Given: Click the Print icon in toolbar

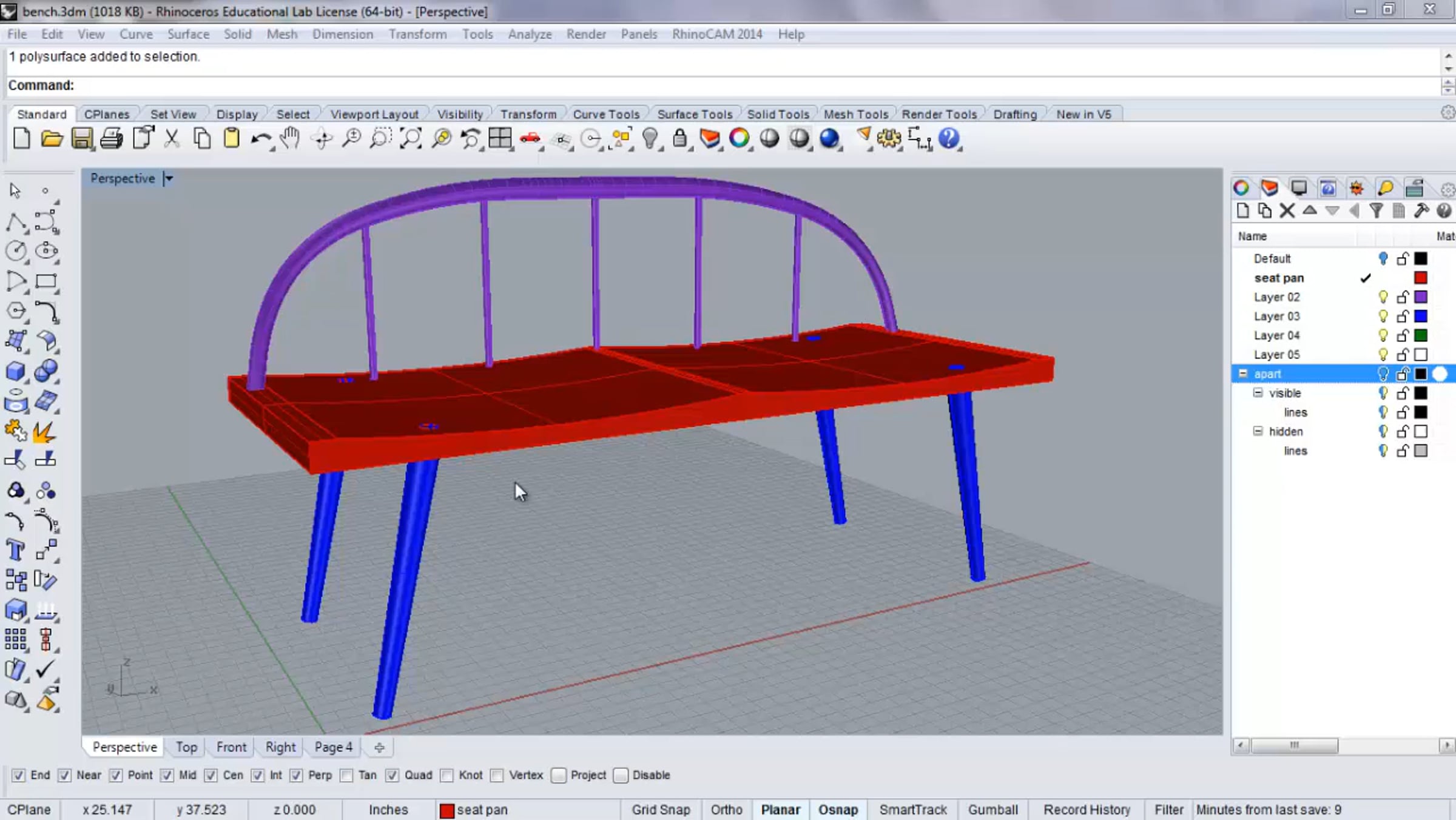Looking at the screenshot, I should 112,139.
